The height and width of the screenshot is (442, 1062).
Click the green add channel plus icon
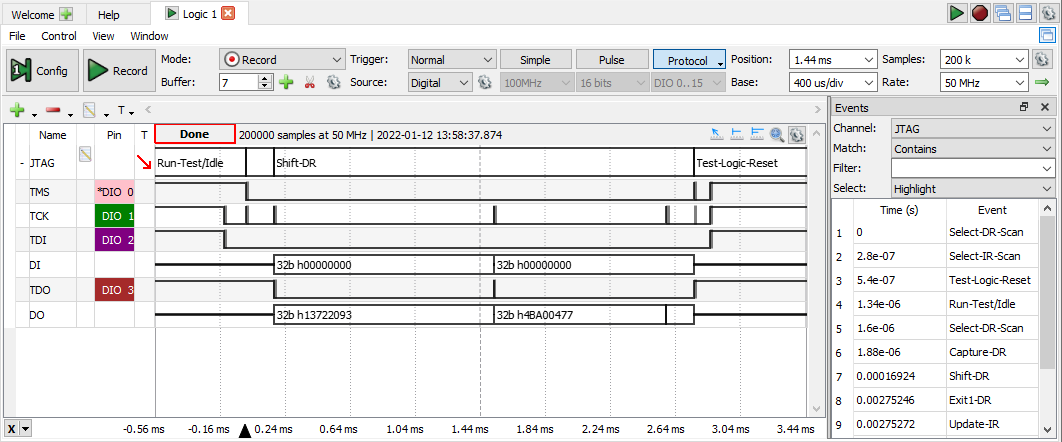[x=16, y=110]
